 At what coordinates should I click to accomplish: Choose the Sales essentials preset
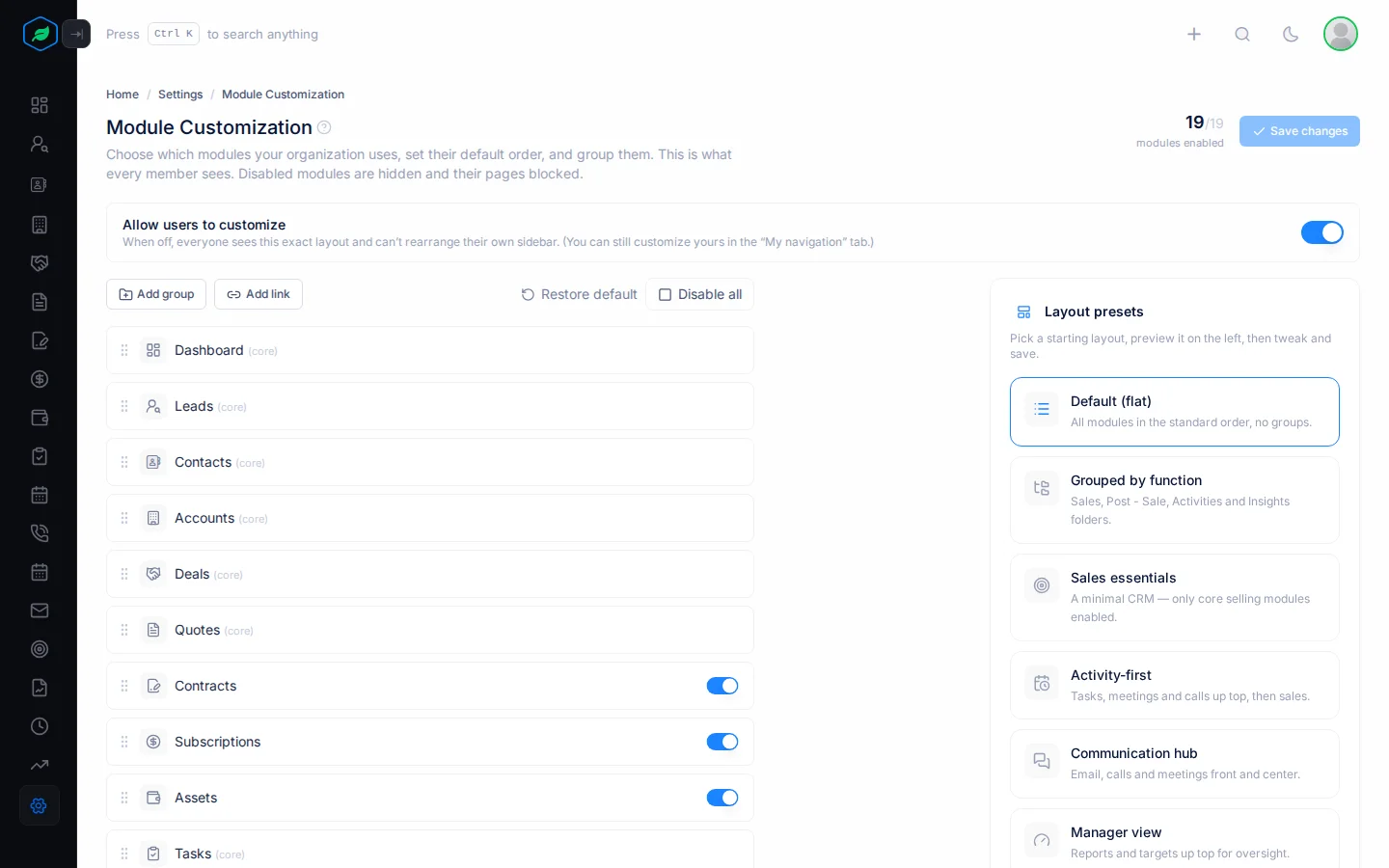pyautogui.click(x=1175, y=597)
